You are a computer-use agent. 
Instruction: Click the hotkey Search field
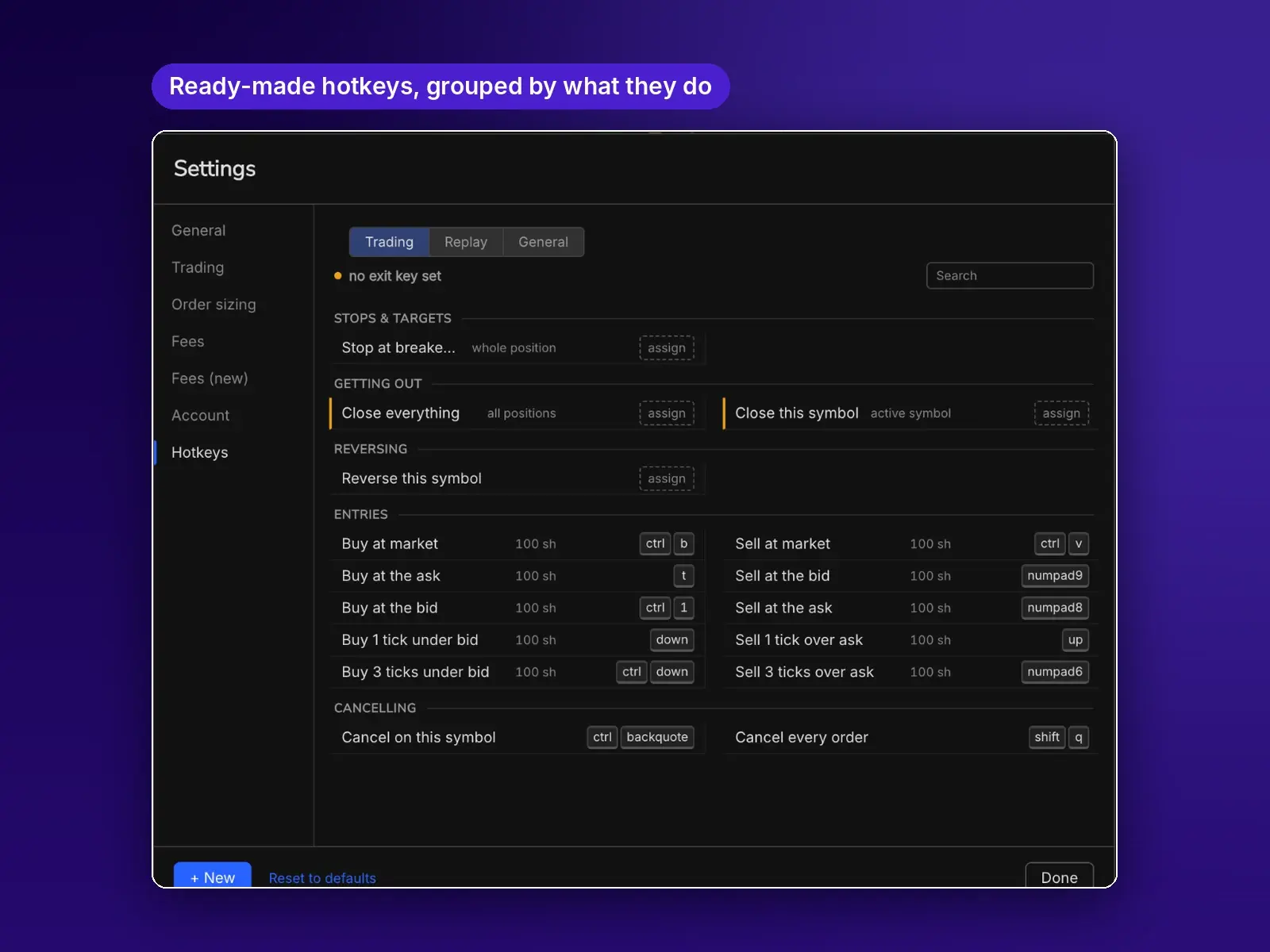1010,275
